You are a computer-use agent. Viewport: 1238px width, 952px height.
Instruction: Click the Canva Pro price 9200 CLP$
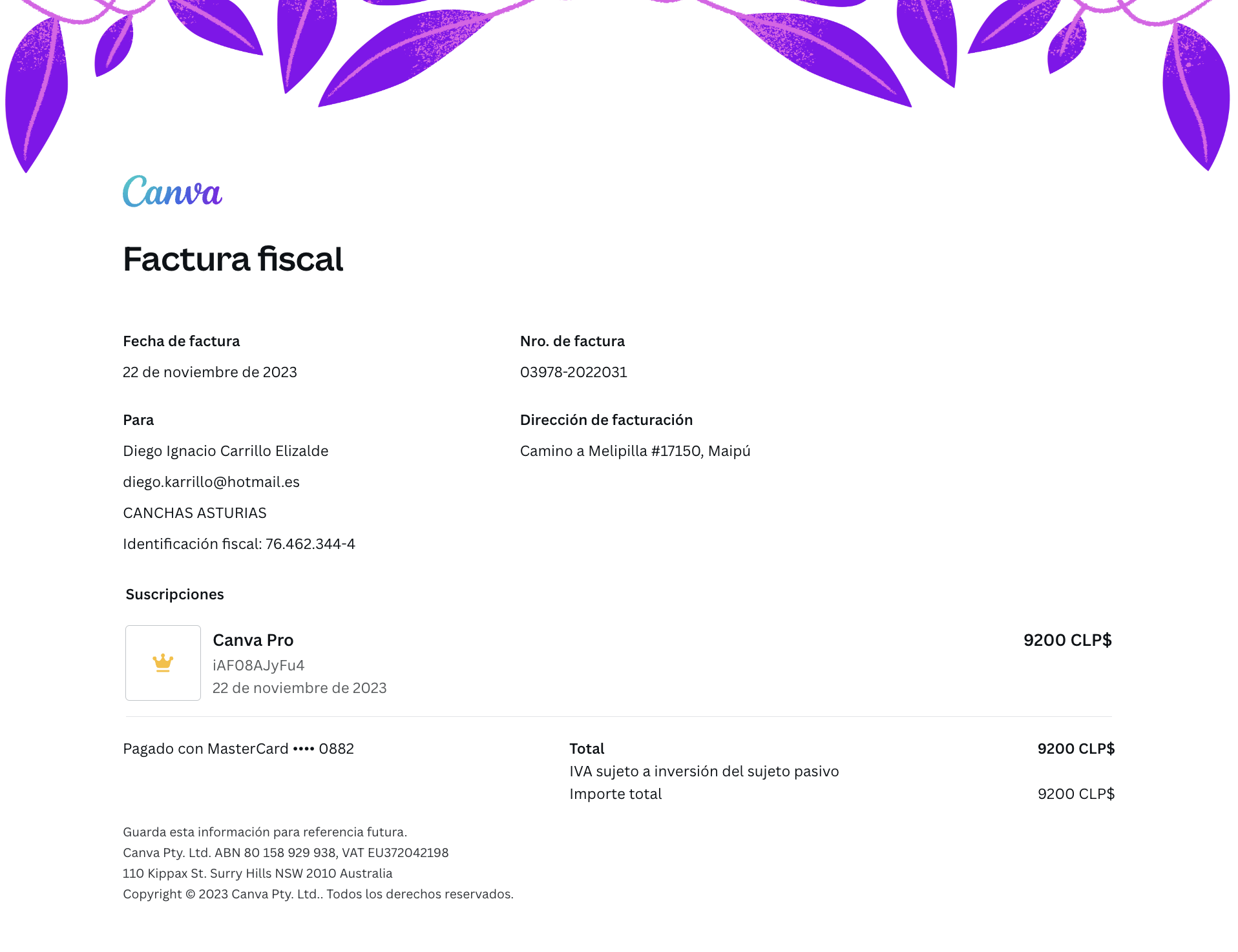1067,640
